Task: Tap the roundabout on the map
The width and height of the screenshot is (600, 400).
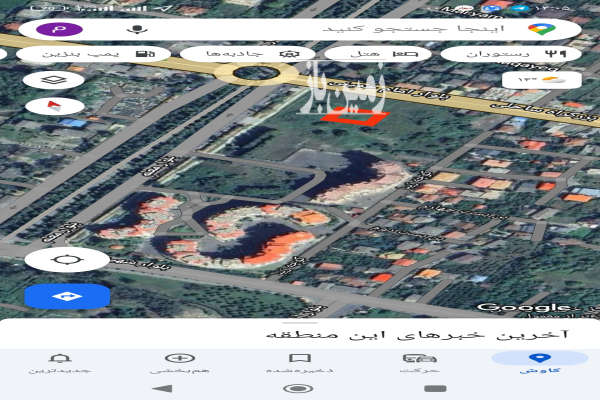Action: tap(256, 73)
